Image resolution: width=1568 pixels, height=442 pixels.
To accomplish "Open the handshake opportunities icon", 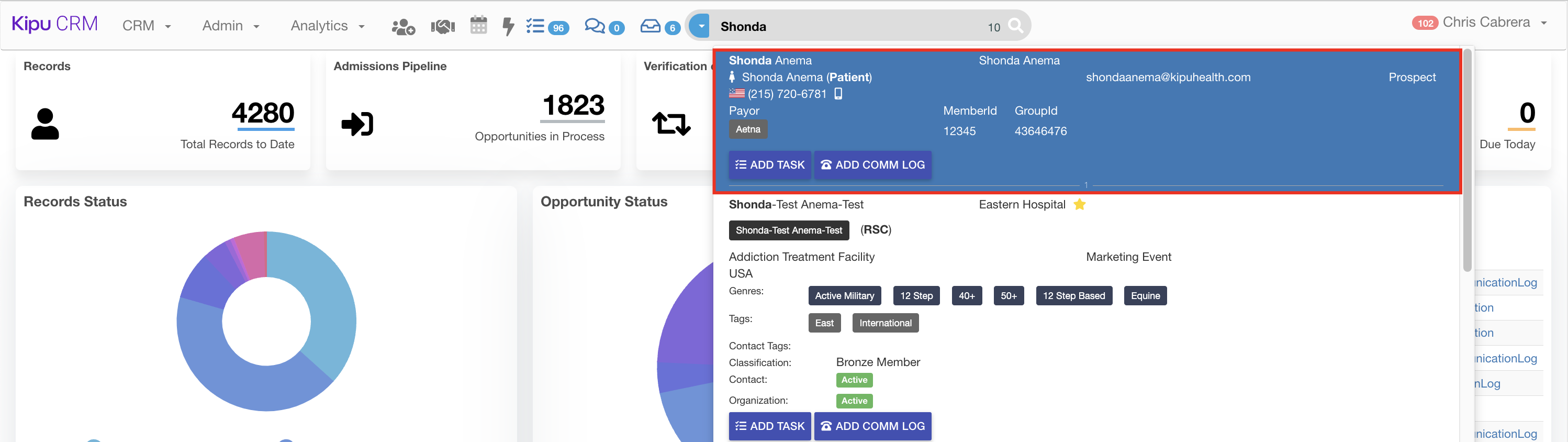I will pos(443,27).
